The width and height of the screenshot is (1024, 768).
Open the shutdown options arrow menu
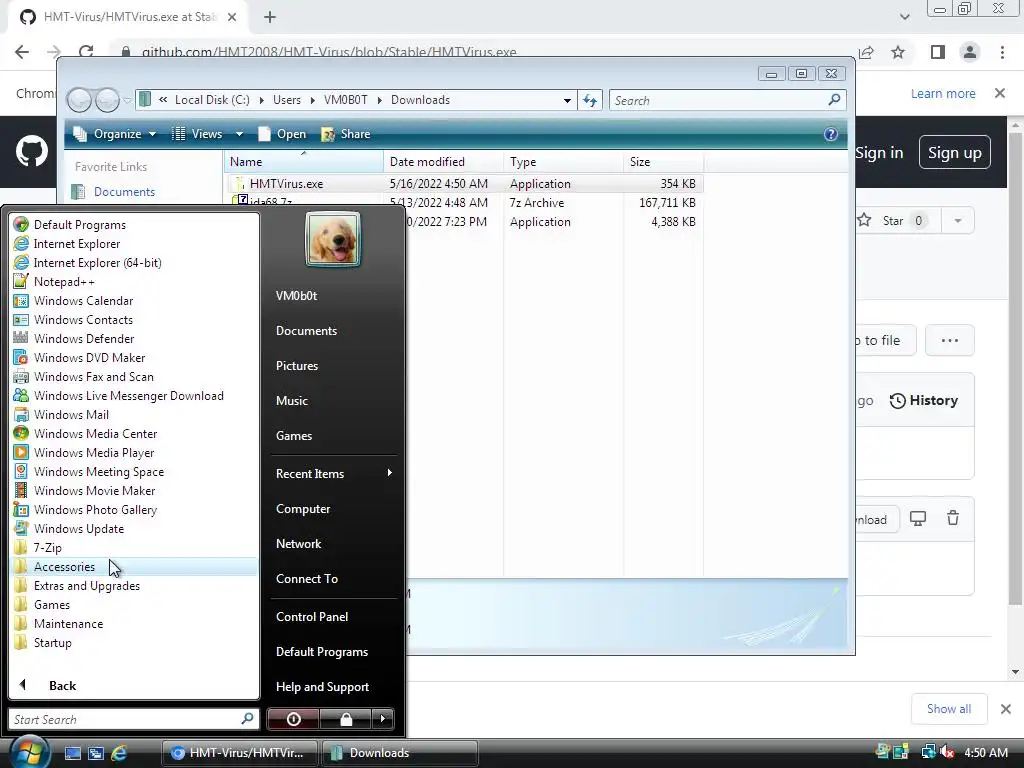(x=383, y=719)
